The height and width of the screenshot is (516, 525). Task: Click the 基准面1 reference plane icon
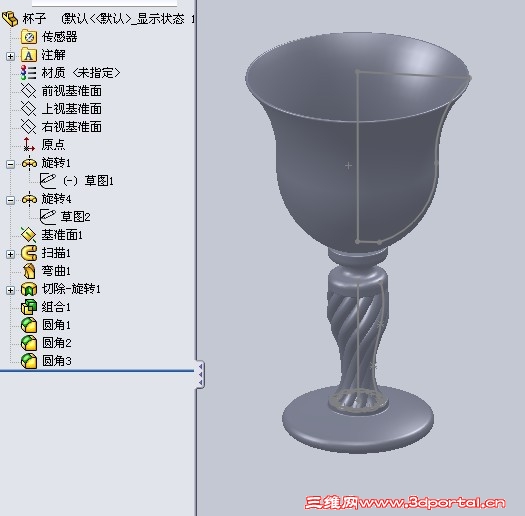[x=29, y=235]
